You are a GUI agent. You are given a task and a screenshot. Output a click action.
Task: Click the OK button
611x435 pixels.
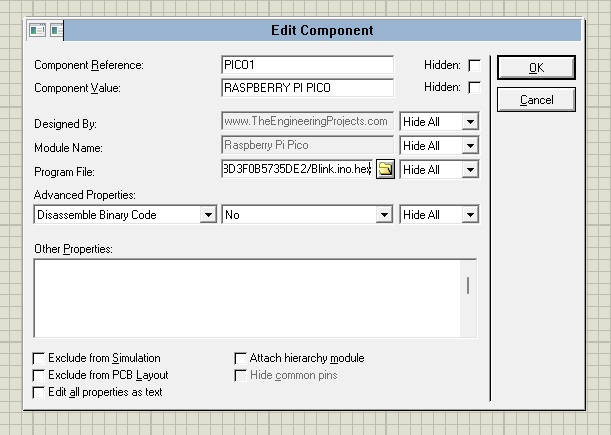pyautogui.click(x=536, y=67)
